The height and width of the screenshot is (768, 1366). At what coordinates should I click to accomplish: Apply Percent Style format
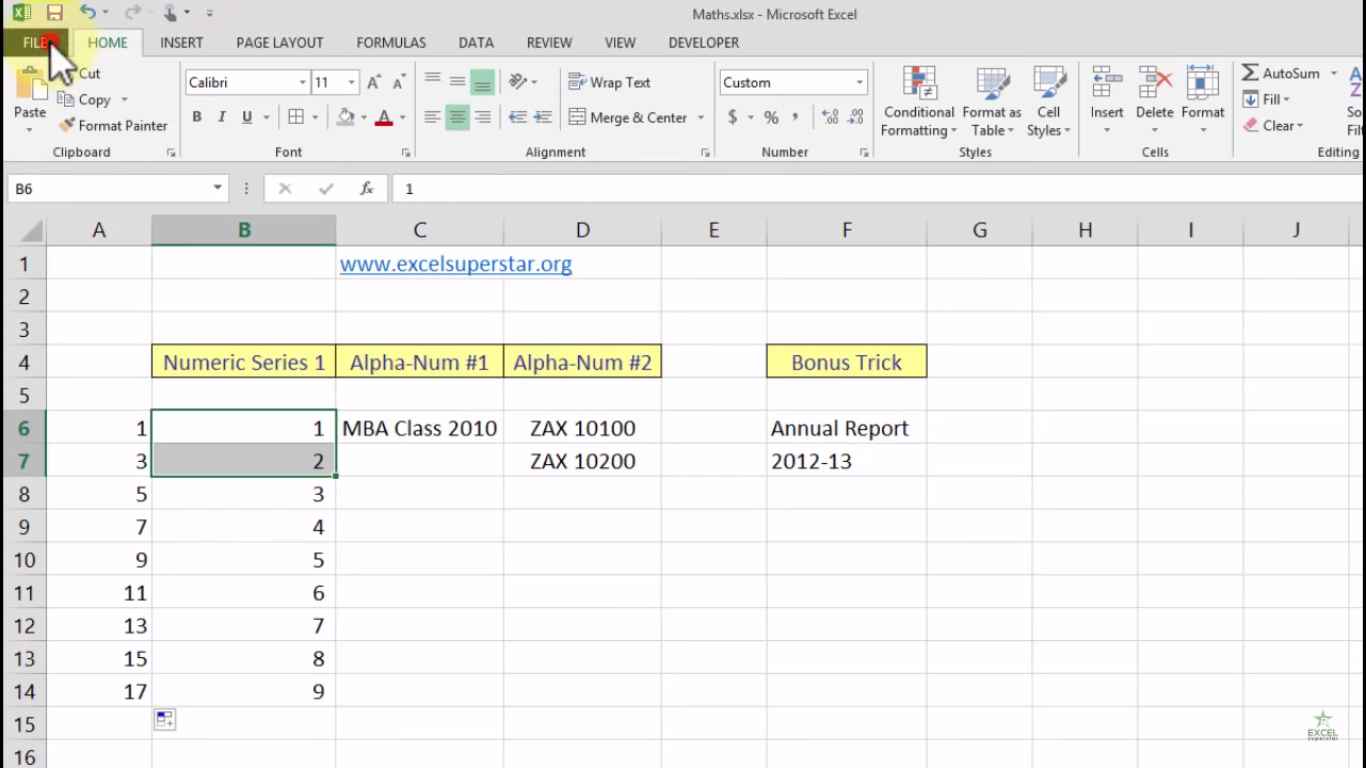click(771, 117)
